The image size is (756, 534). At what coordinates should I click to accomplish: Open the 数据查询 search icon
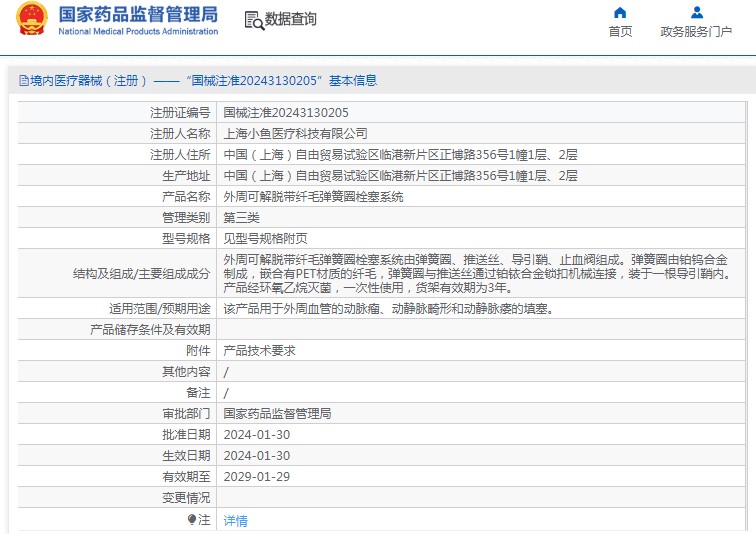point(254,20)
